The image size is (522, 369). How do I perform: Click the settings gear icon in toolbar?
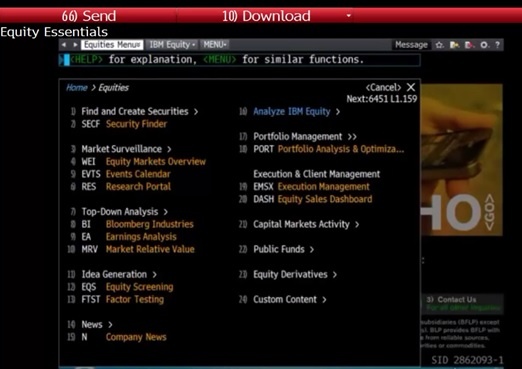coord(484,45)
